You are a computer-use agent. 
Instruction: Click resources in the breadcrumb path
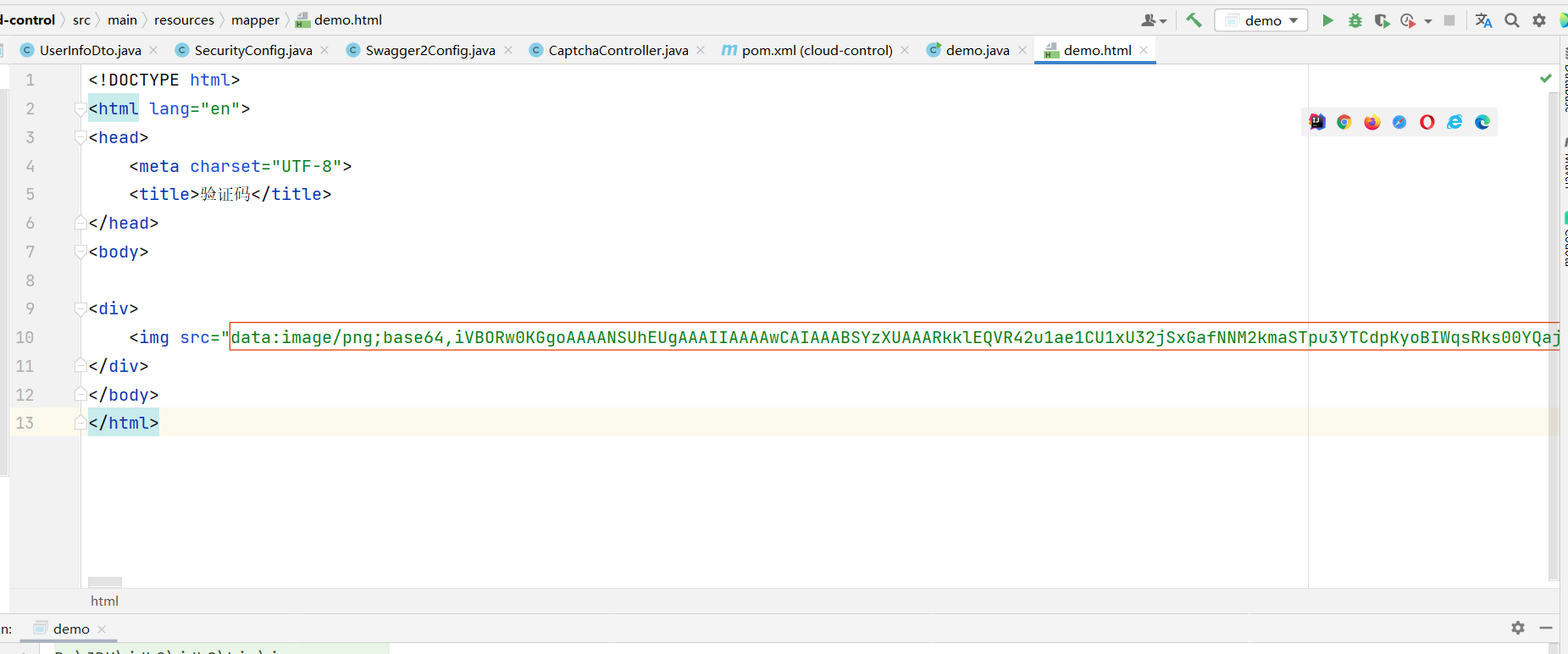[x=184, y=19]
